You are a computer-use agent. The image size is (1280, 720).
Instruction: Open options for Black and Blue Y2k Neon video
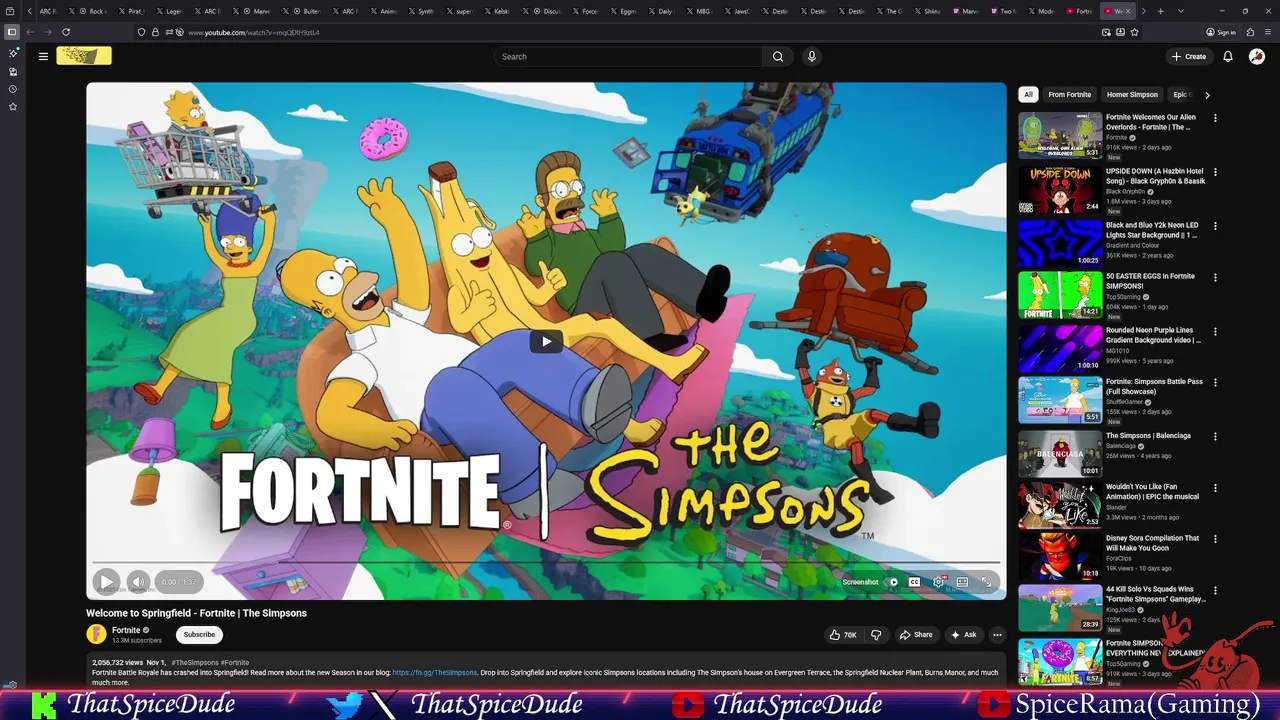pos(1215,226)
